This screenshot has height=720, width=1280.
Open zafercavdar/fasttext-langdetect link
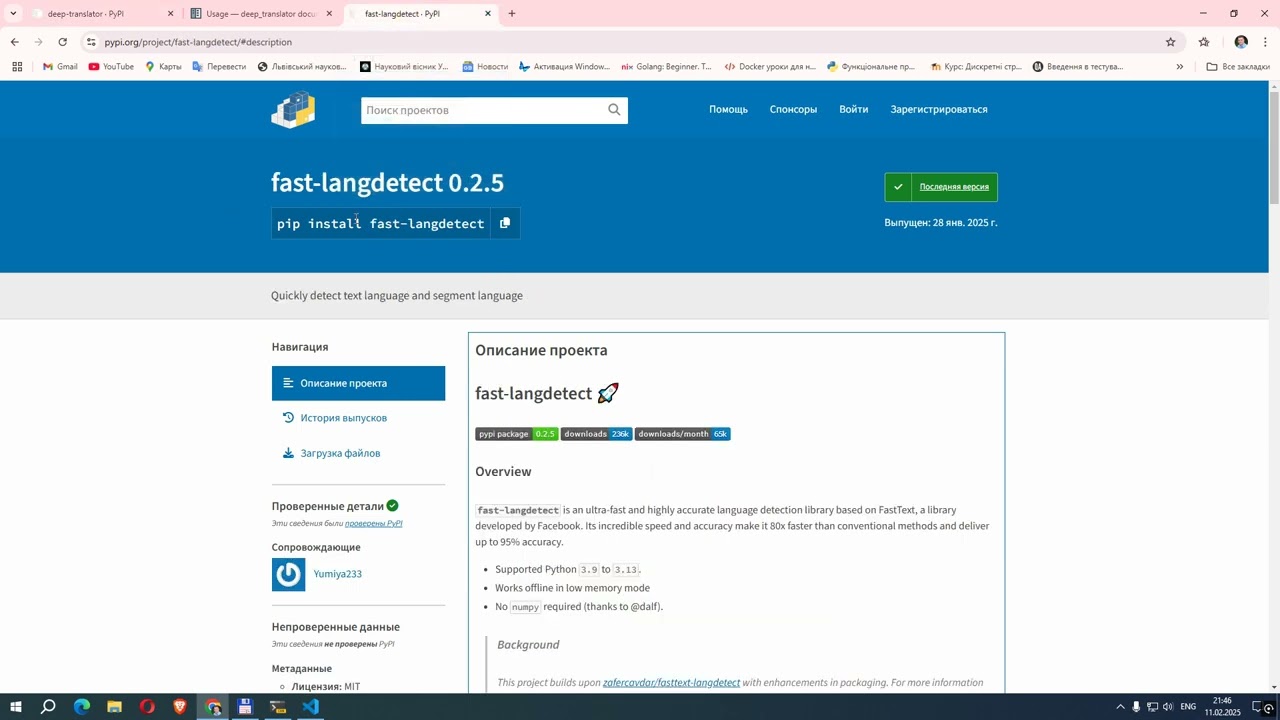(x=671, y=683)
